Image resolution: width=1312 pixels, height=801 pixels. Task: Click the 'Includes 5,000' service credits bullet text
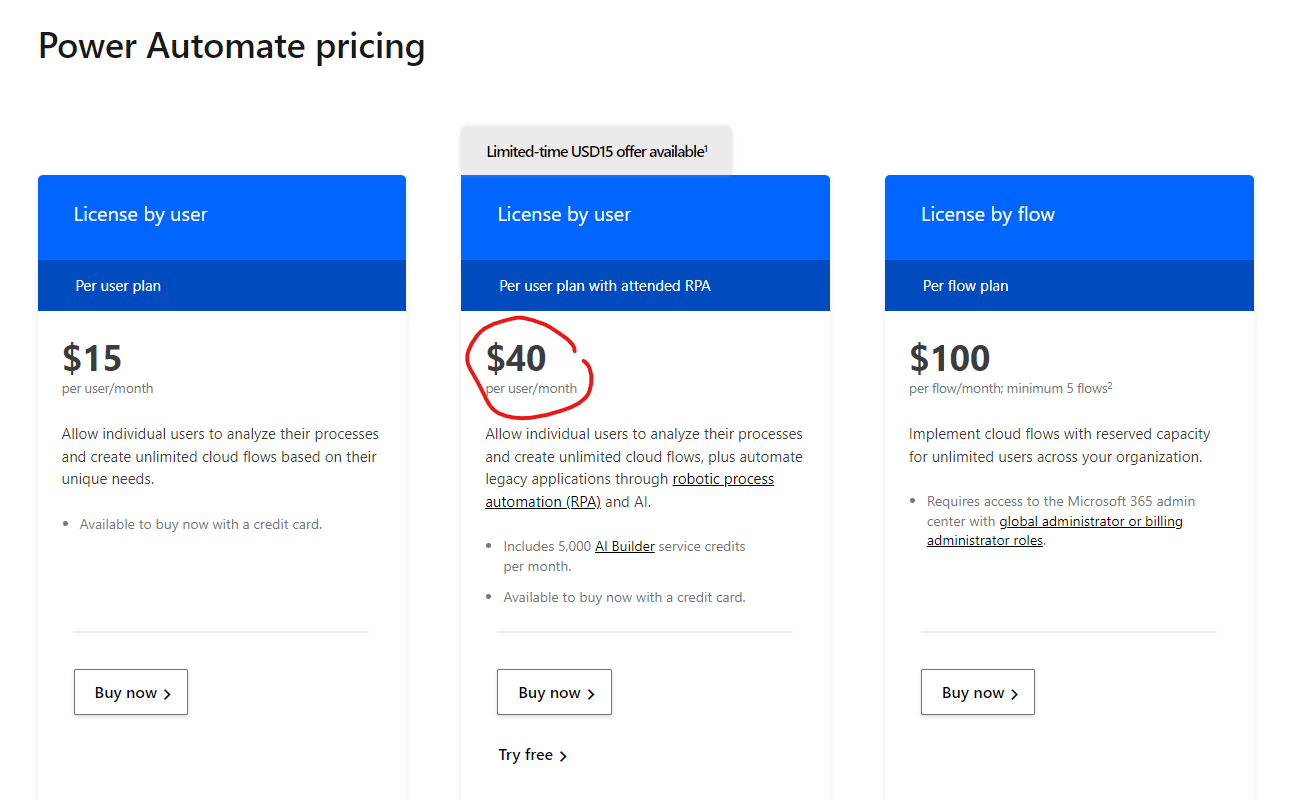(x=548, y=546)
